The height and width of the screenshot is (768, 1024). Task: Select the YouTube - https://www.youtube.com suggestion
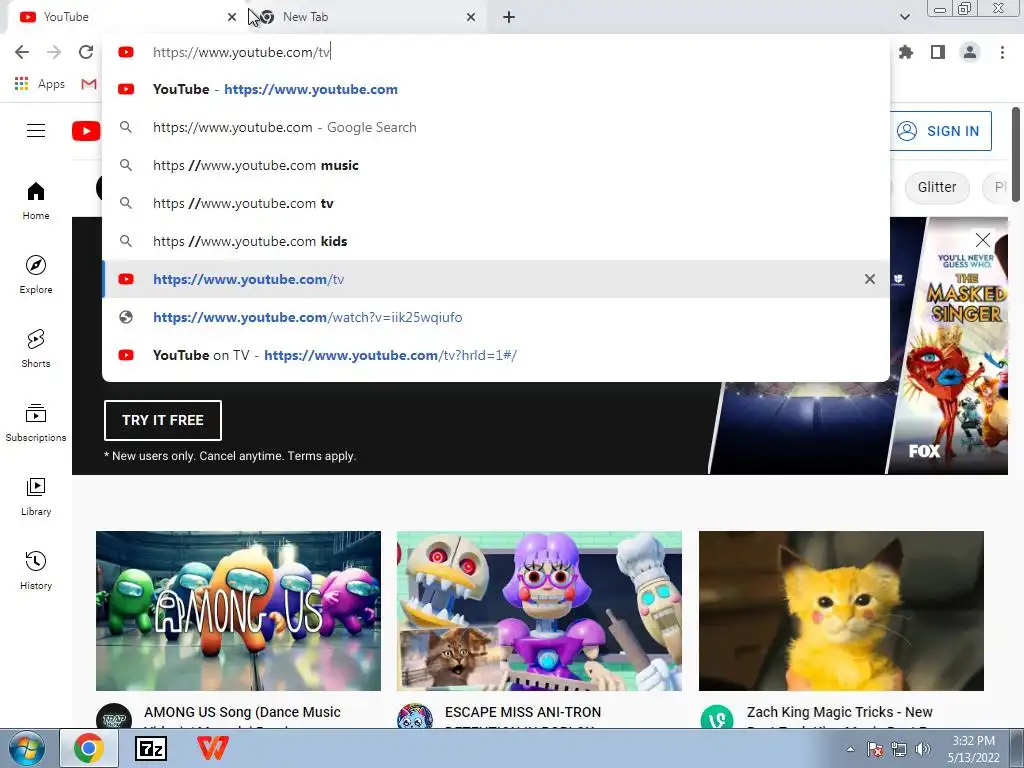(x=496, y=89)
